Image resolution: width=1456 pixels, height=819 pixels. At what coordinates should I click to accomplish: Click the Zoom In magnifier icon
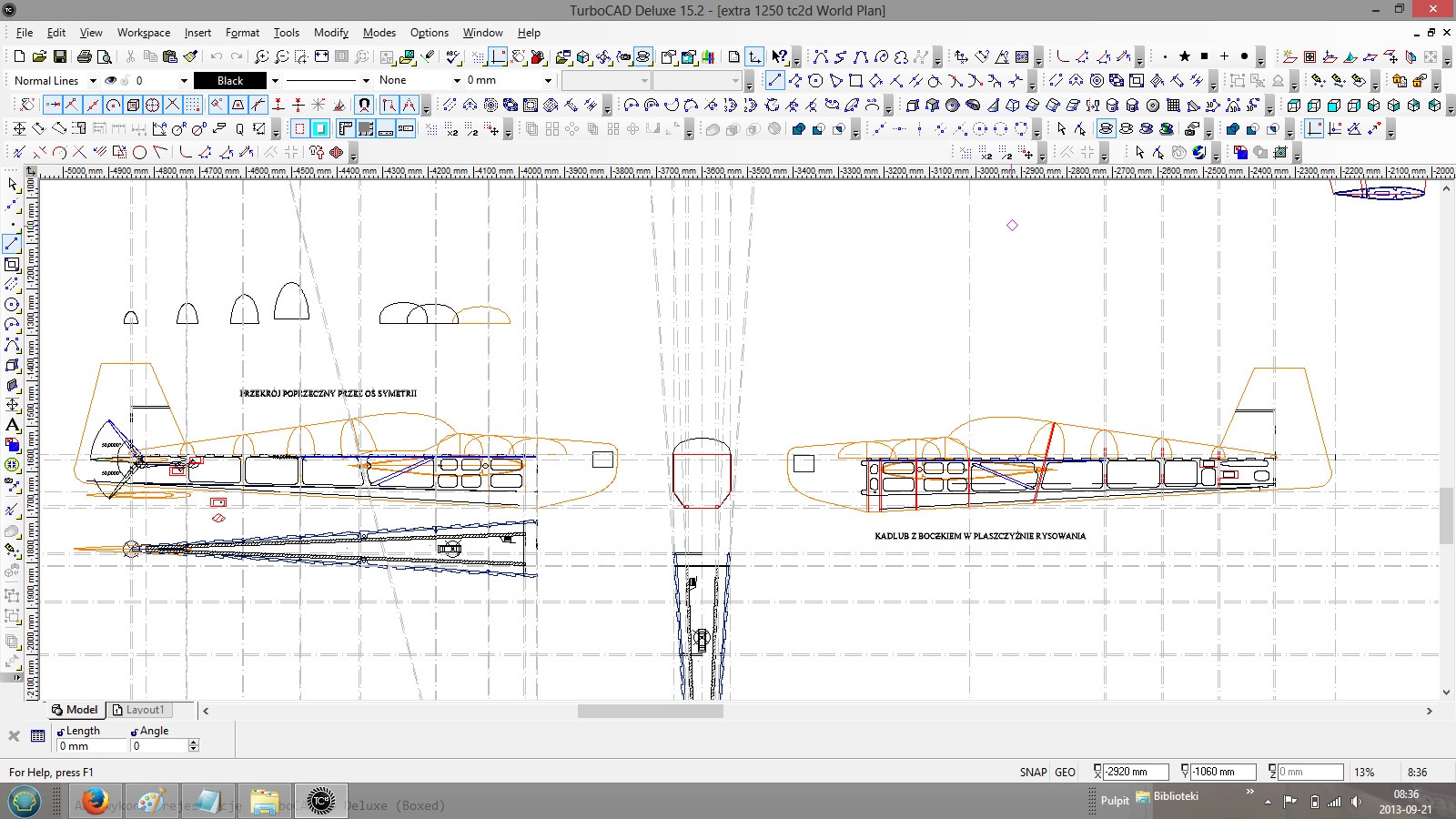coord(261,56)
